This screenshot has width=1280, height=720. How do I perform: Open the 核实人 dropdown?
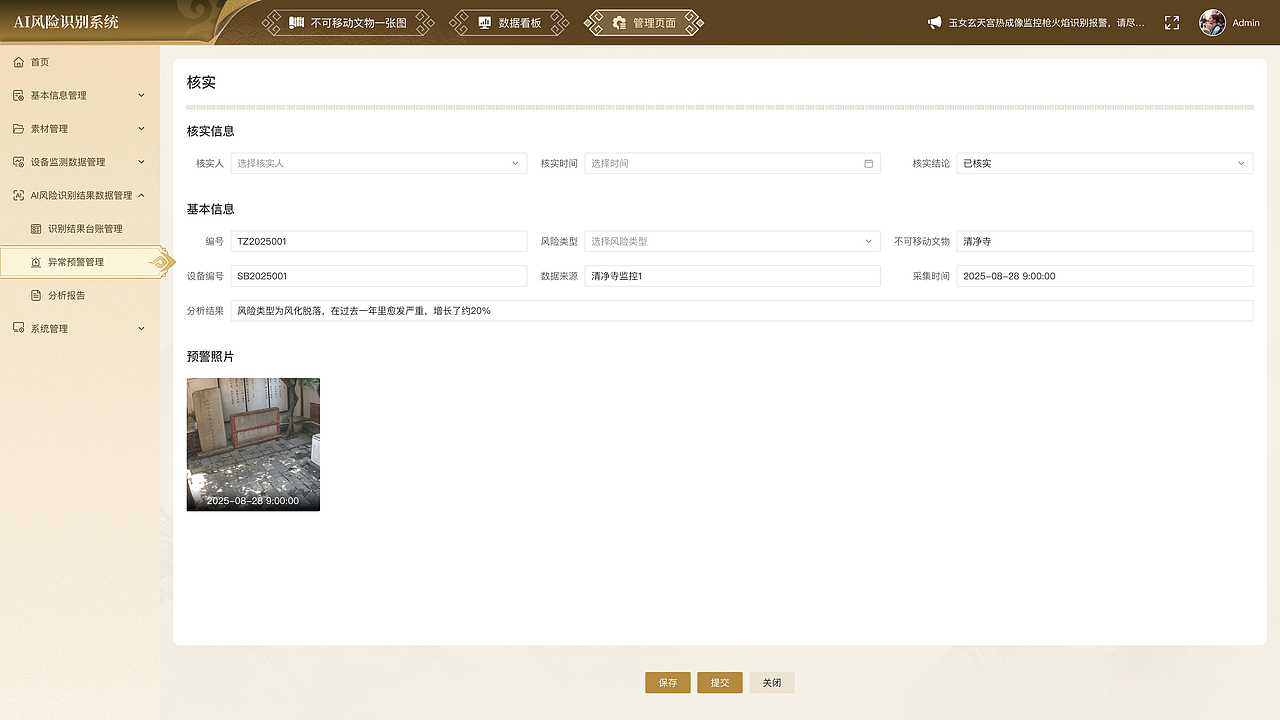tap(379, 163)
